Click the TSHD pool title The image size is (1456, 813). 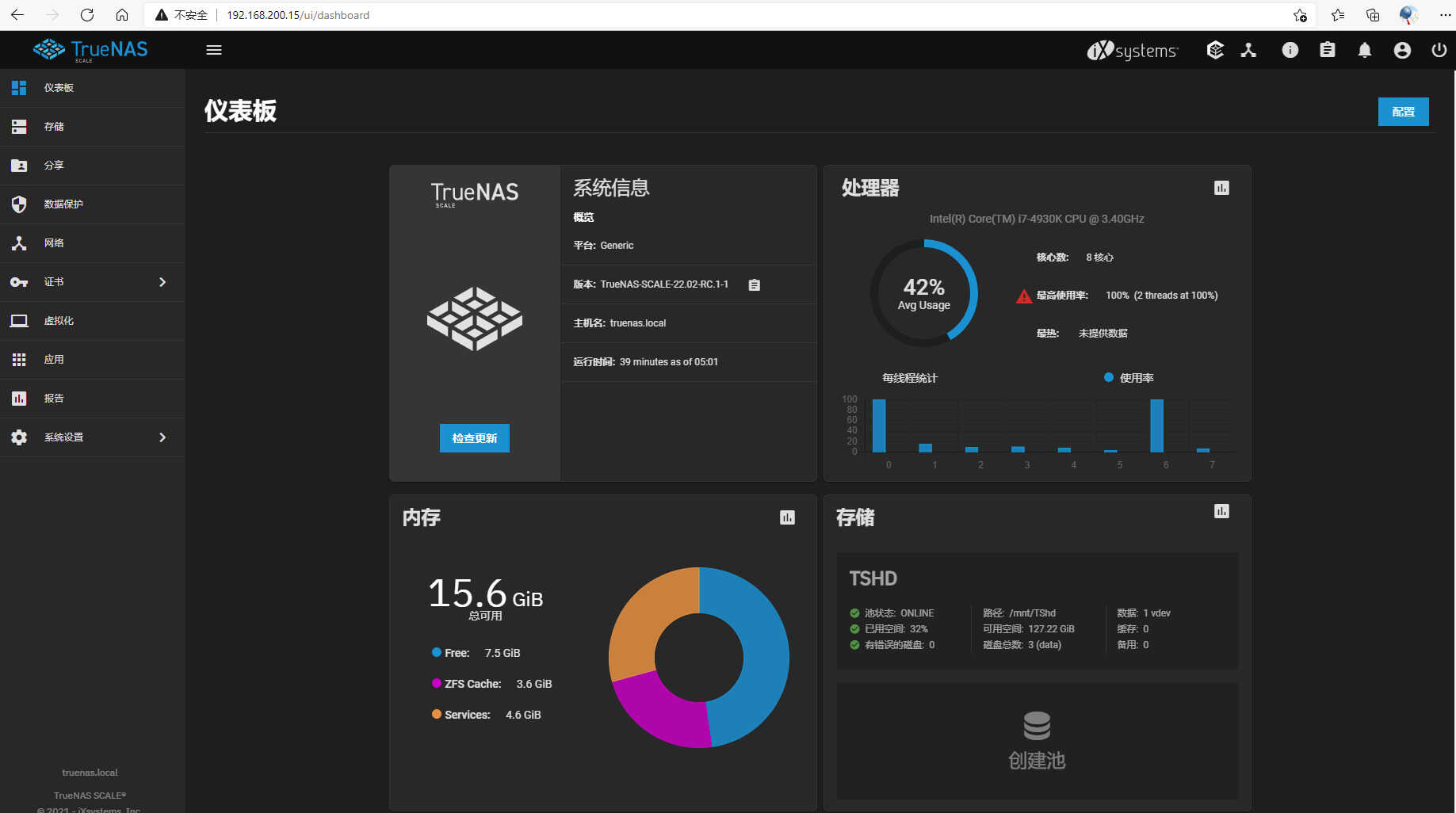tap(873, 578)
